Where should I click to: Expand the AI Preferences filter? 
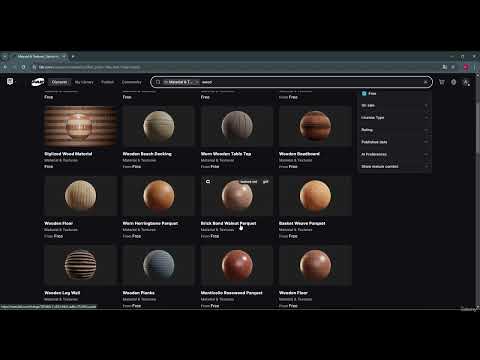pyautogui.click(x=395, y=154)
